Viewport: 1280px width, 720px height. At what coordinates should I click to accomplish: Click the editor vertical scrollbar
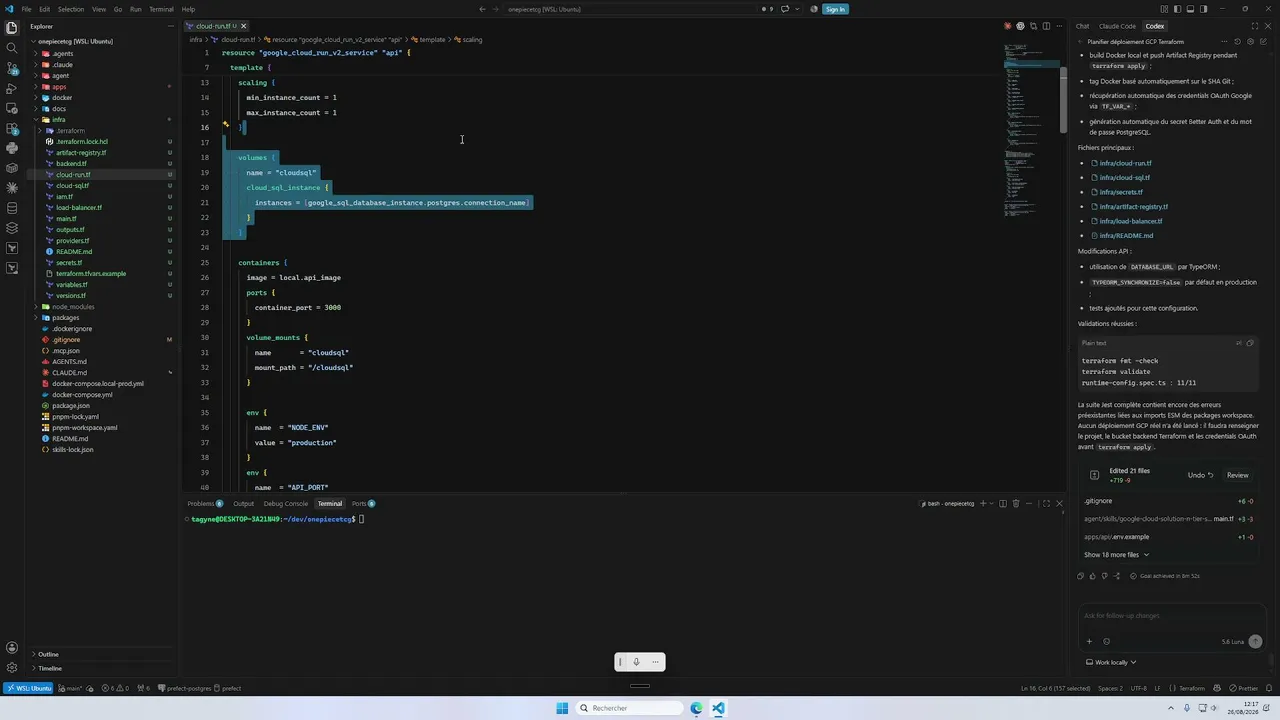tap(1062, 100)
